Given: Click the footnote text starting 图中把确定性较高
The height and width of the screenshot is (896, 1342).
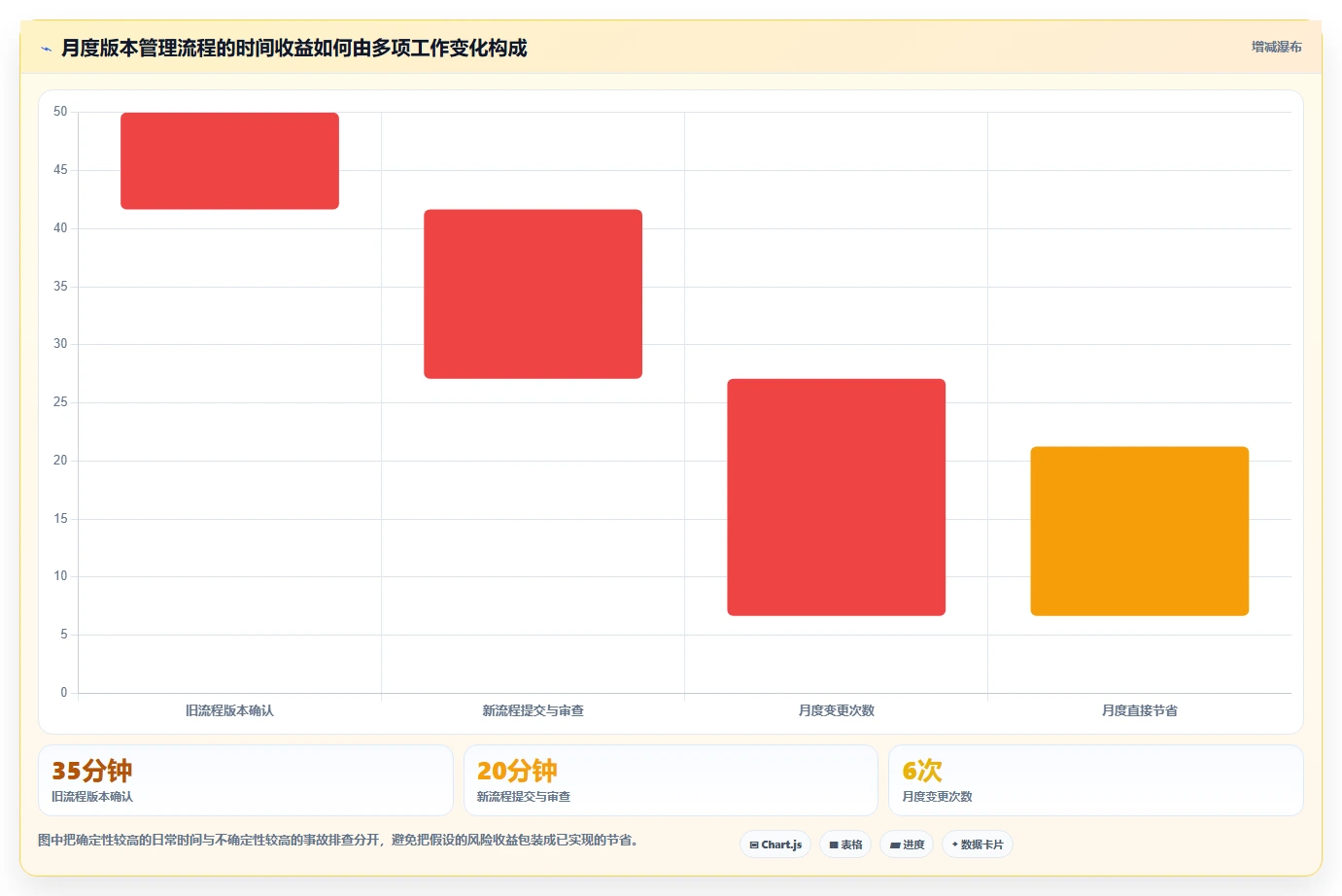Looking at the screenshot, I should click(x=338, y=840).
